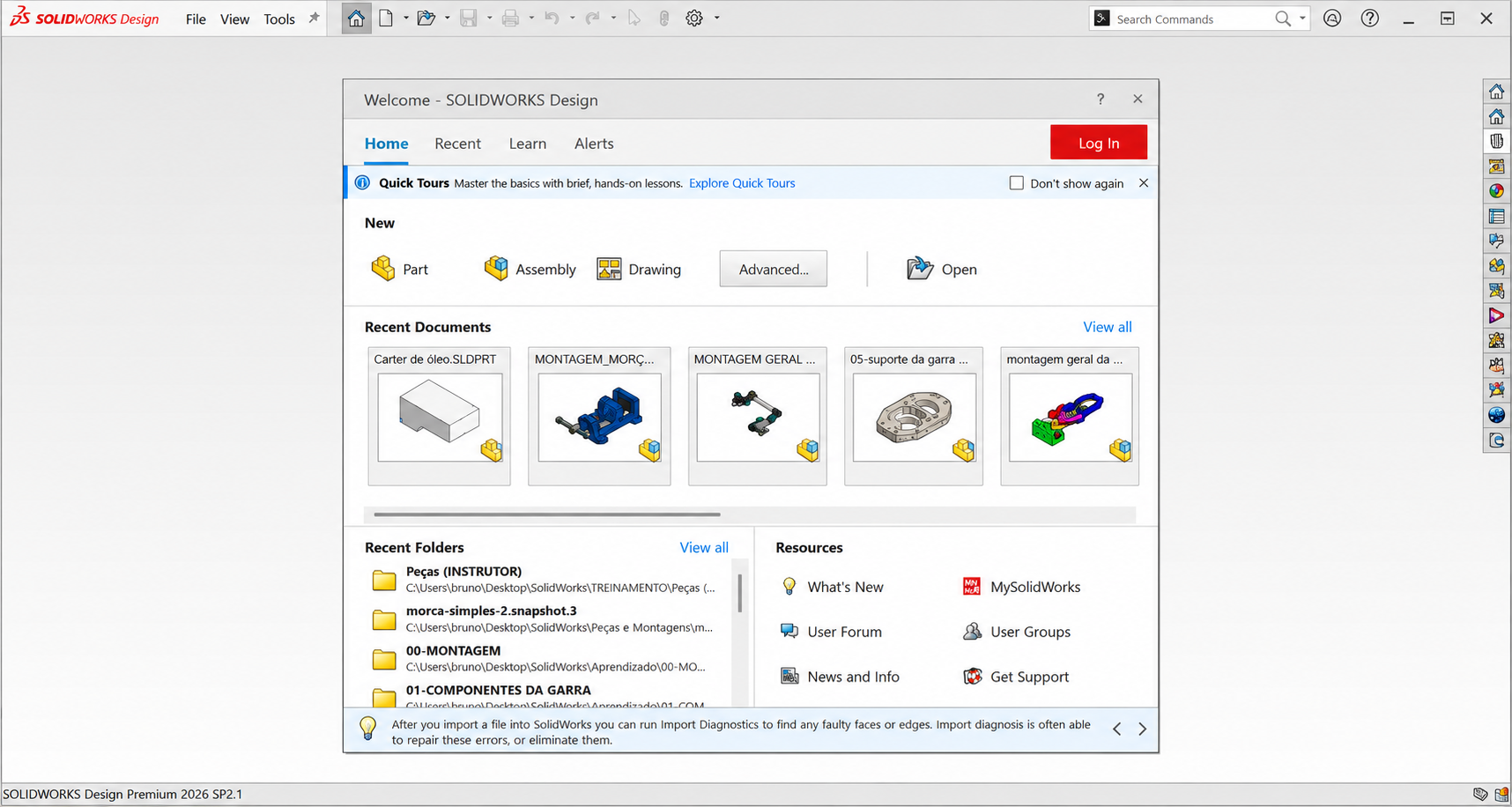This screenshot has height=807, width=1512.
Task: Expand the Search Commands dropdown arrow
Action: coord(1301,19)
